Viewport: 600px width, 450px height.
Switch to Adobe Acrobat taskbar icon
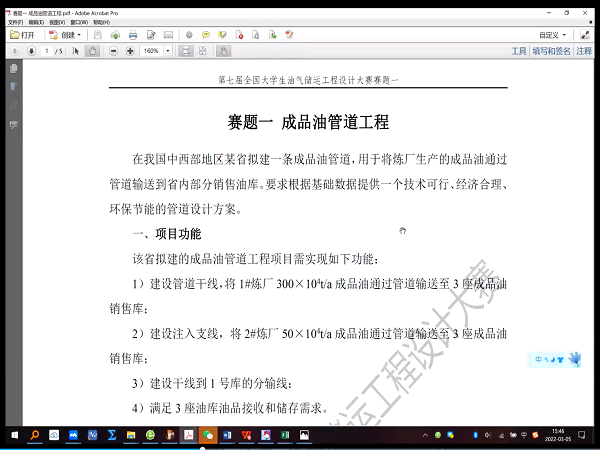click(189, 435)
